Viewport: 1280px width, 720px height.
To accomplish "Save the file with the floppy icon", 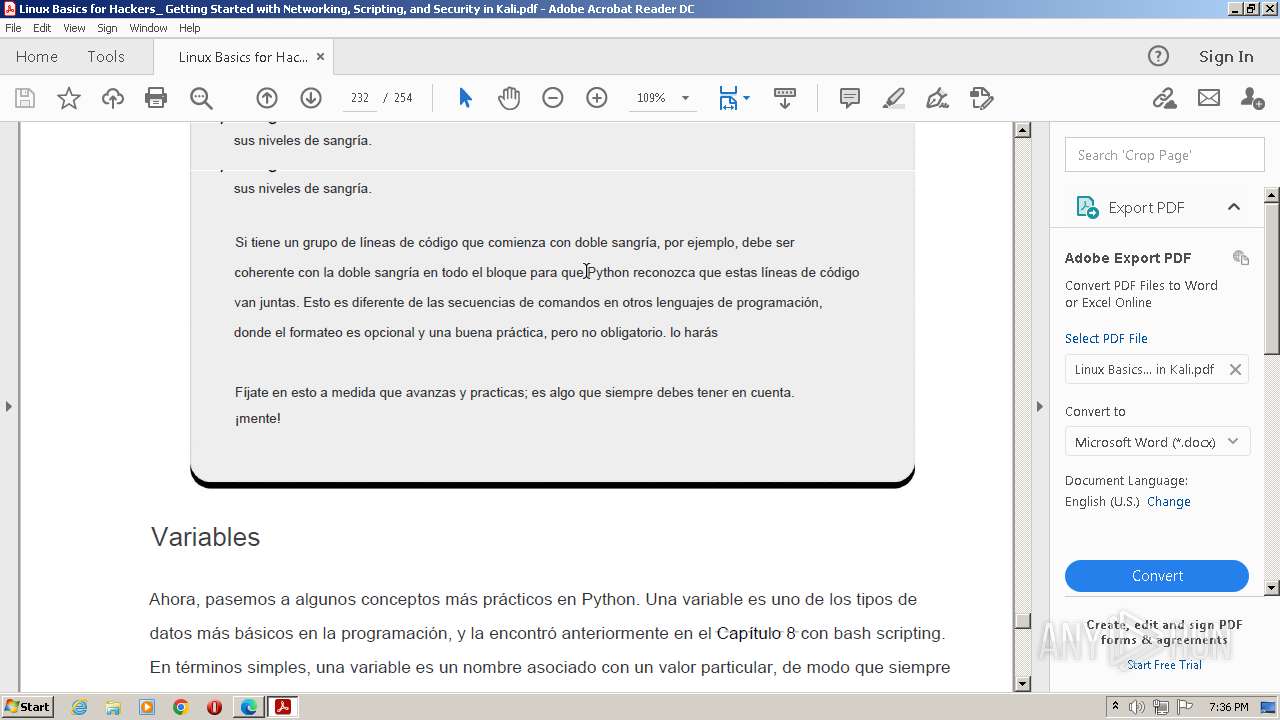I will pos(25,98).
